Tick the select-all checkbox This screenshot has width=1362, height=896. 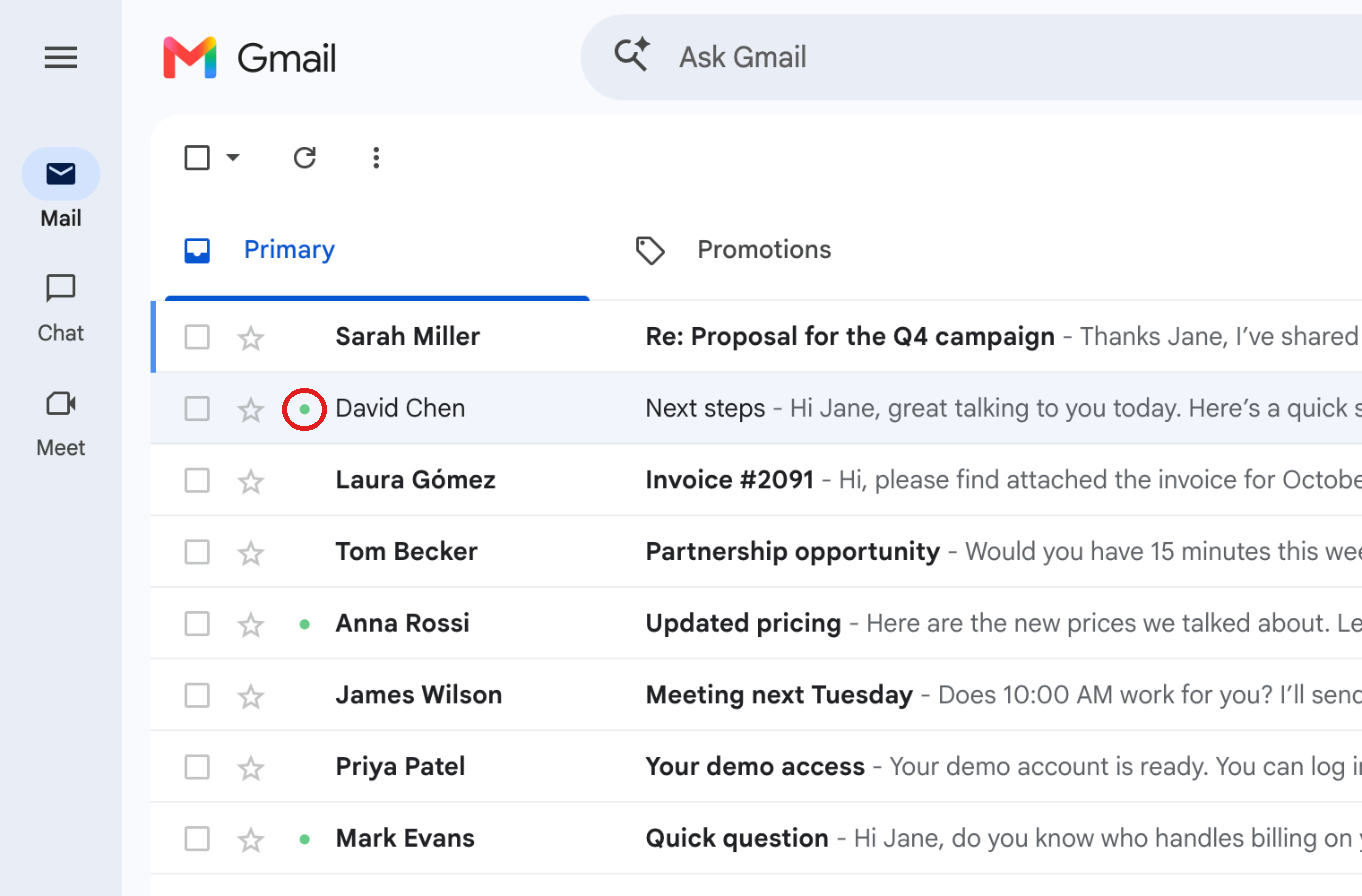[x=197, y=157]
